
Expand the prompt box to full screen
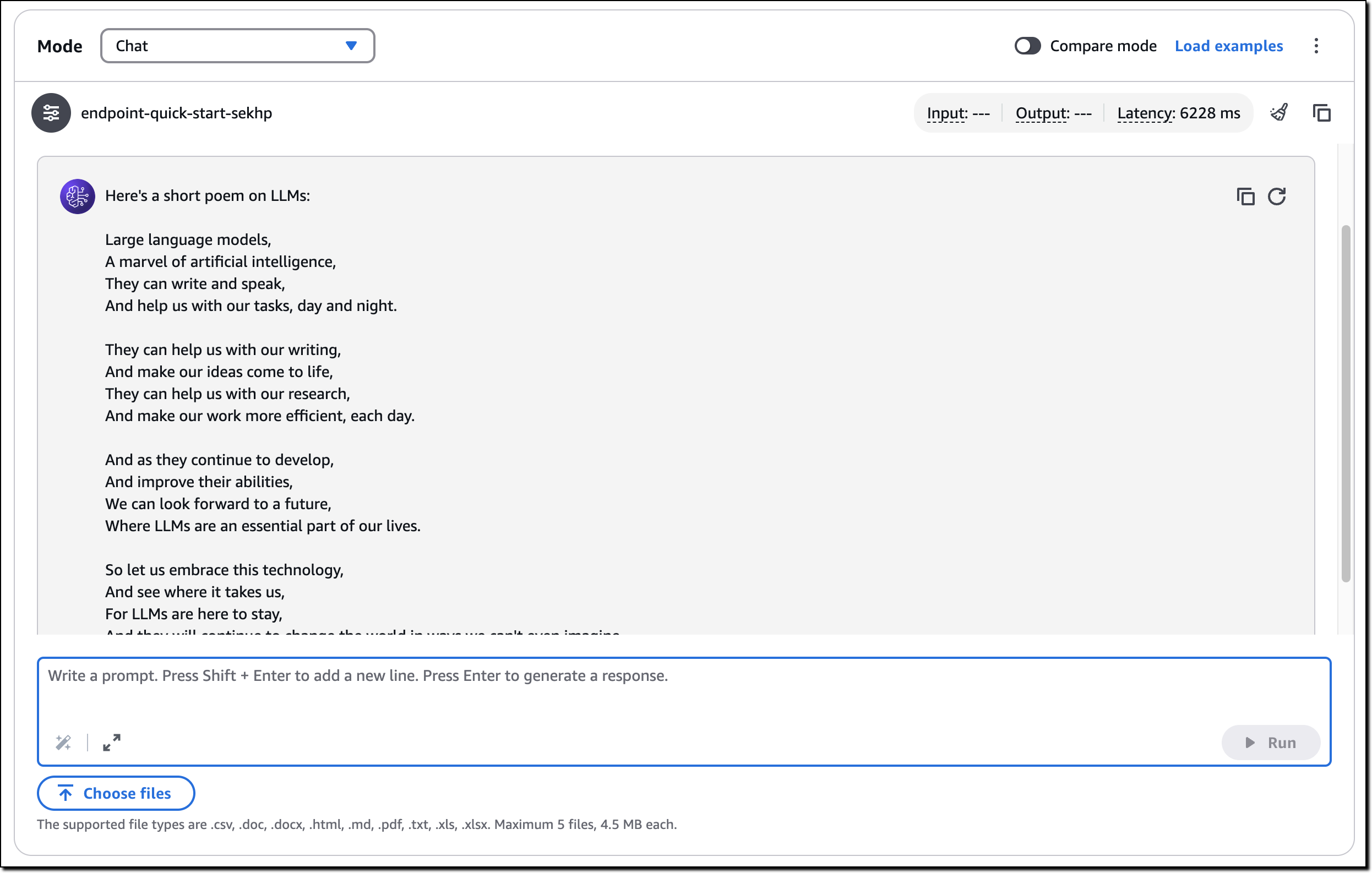[112, 742]
